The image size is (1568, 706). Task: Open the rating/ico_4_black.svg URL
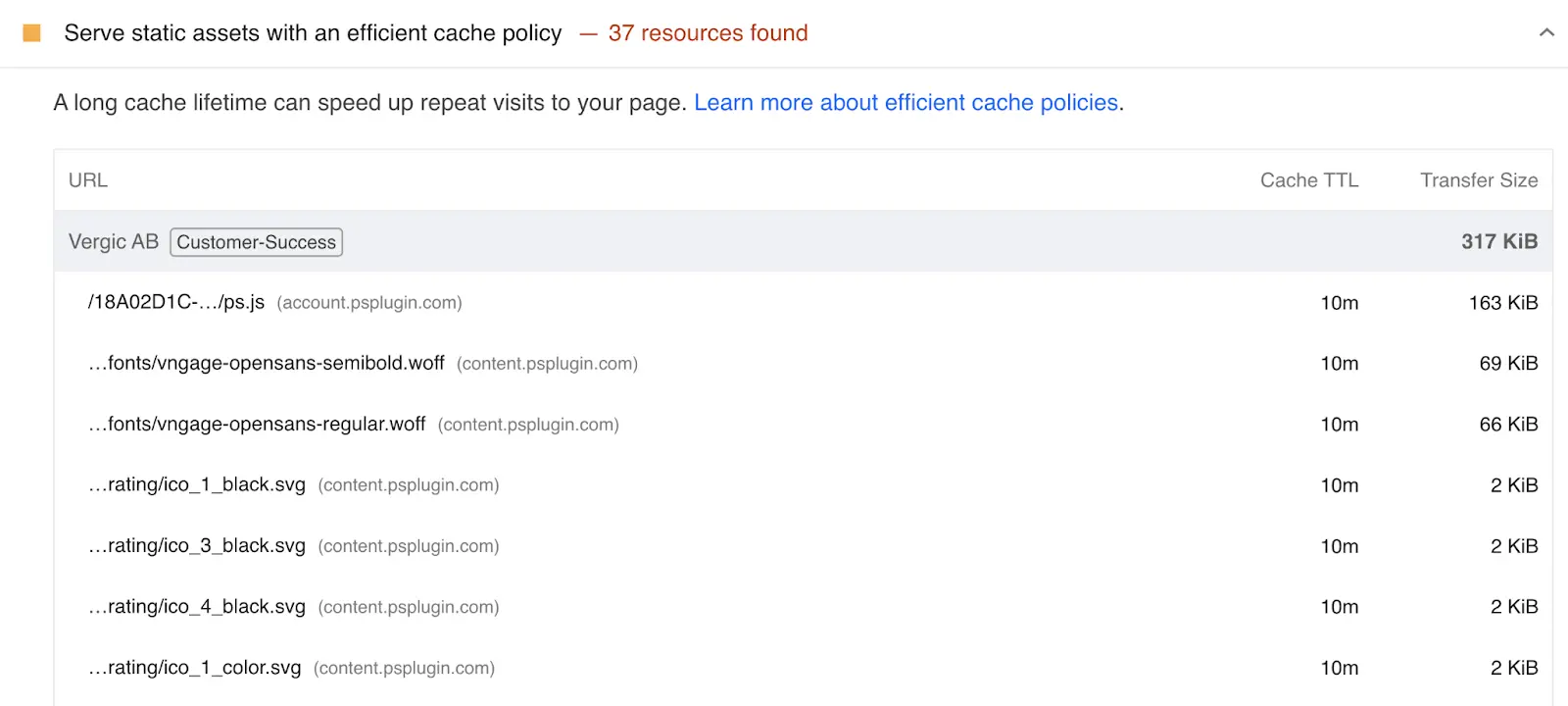click(197, 607)
